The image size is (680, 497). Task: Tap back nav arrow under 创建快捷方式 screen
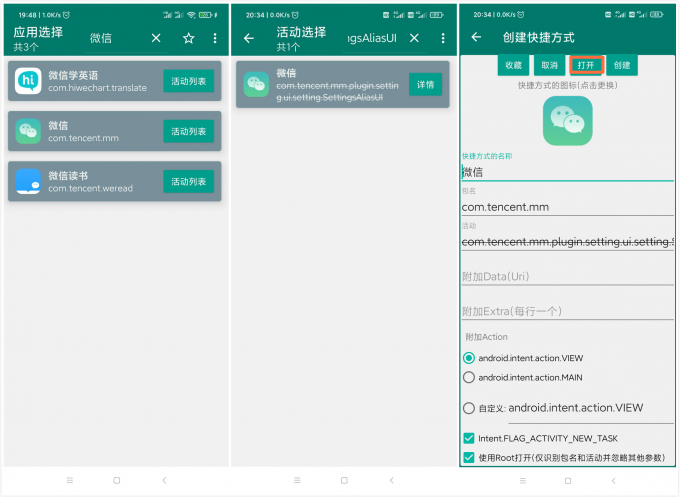coord(613,481)
